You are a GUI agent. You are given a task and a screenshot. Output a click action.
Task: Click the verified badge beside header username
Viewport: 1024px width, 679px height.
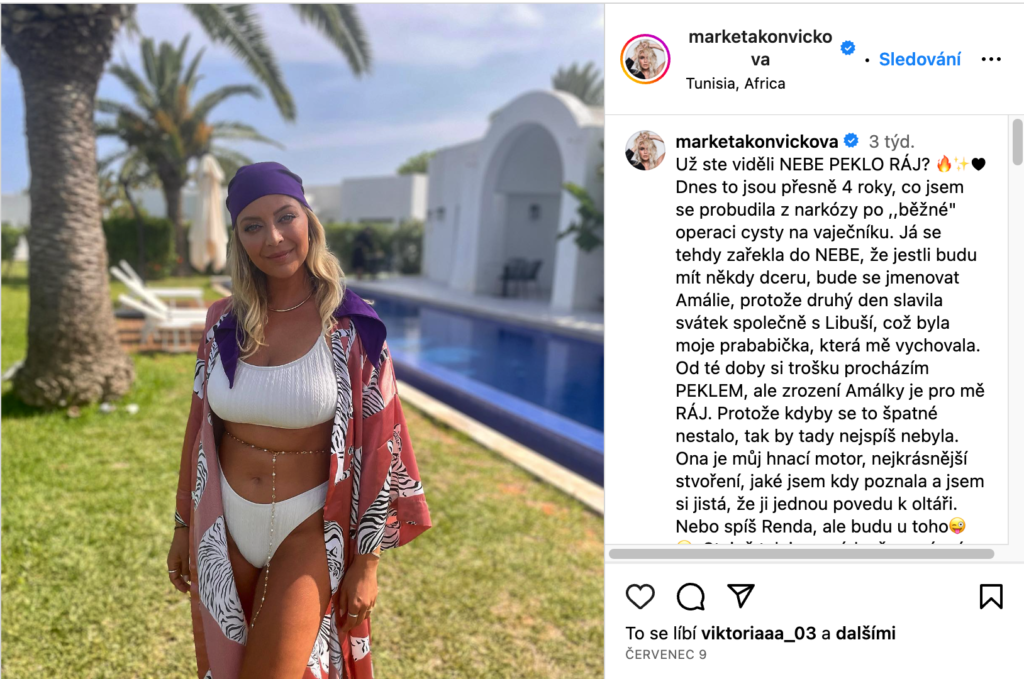(x=848, y=48)
